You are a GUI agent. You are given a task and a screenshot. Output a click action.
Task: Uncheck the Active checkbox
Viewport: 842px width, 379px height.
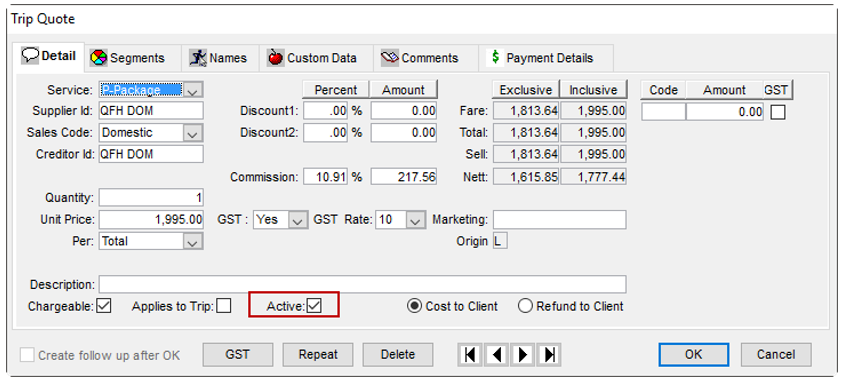tap(315, 306)
